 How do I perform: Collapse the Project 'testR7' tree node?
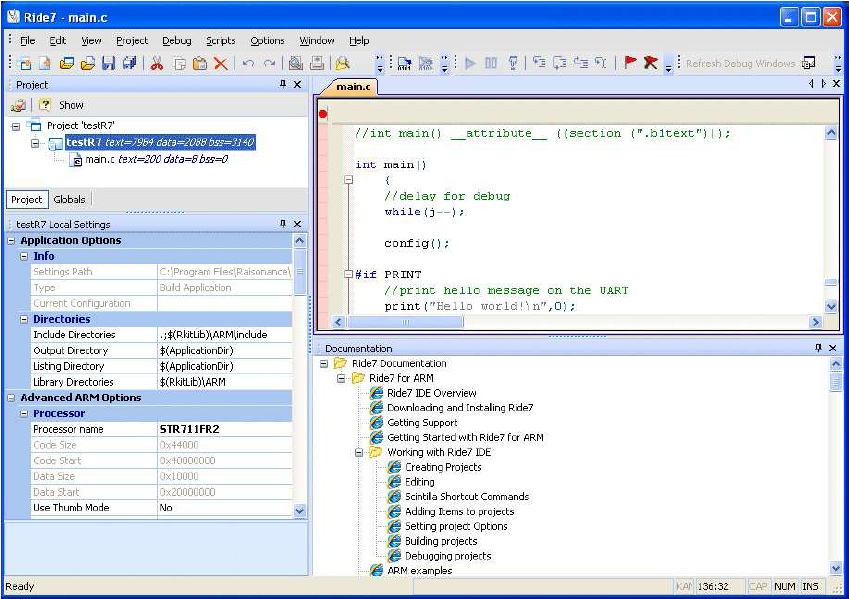click(x=16, y=126)
